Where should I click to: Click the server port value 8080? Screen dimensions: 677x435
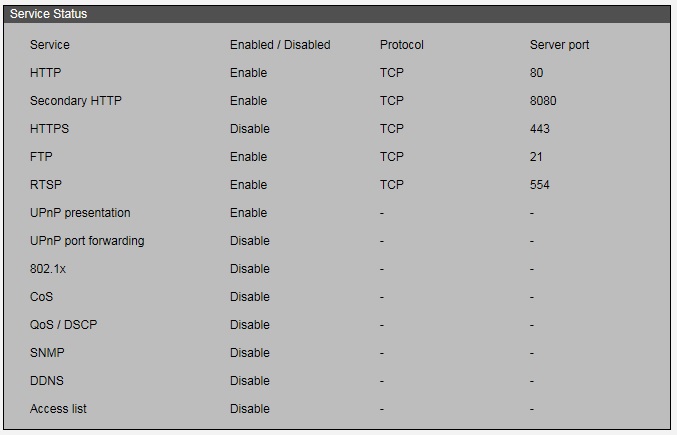coord(543,101)
